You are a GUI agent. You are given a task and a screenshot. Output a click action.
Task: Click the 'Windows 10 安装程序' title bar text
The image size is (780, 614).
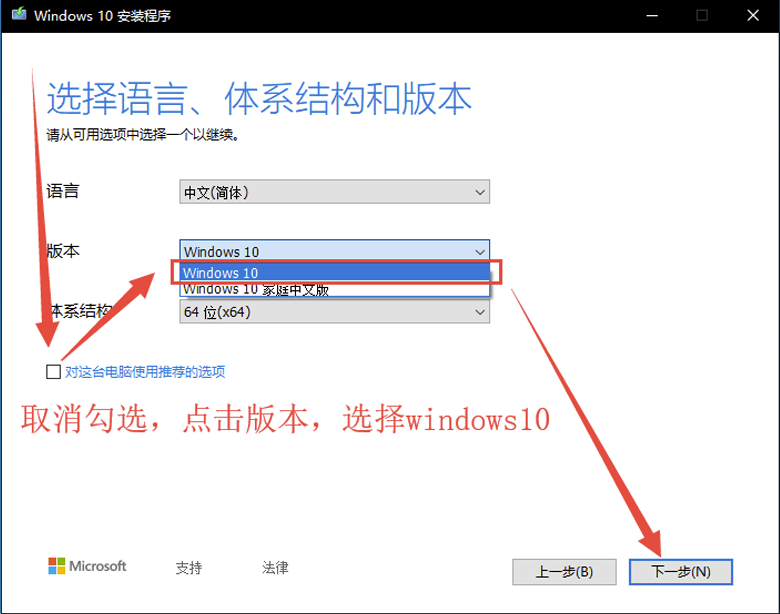[103, 16]
